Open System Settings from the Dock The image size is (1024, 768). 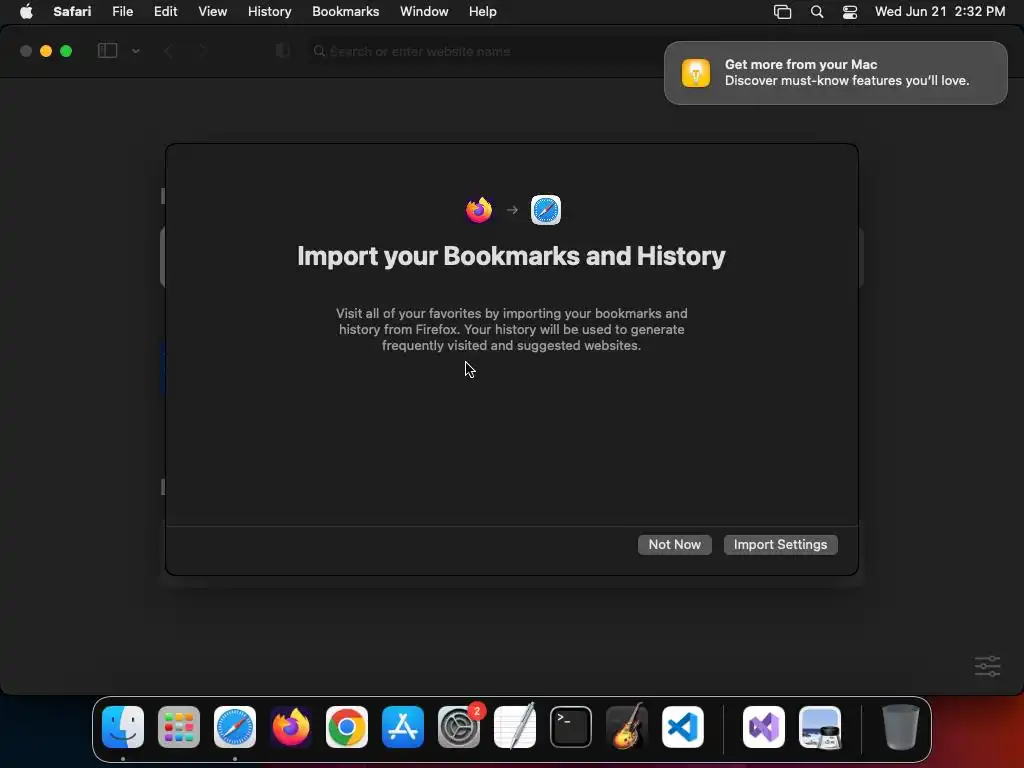pyautogui.click(x=459, y=727)
